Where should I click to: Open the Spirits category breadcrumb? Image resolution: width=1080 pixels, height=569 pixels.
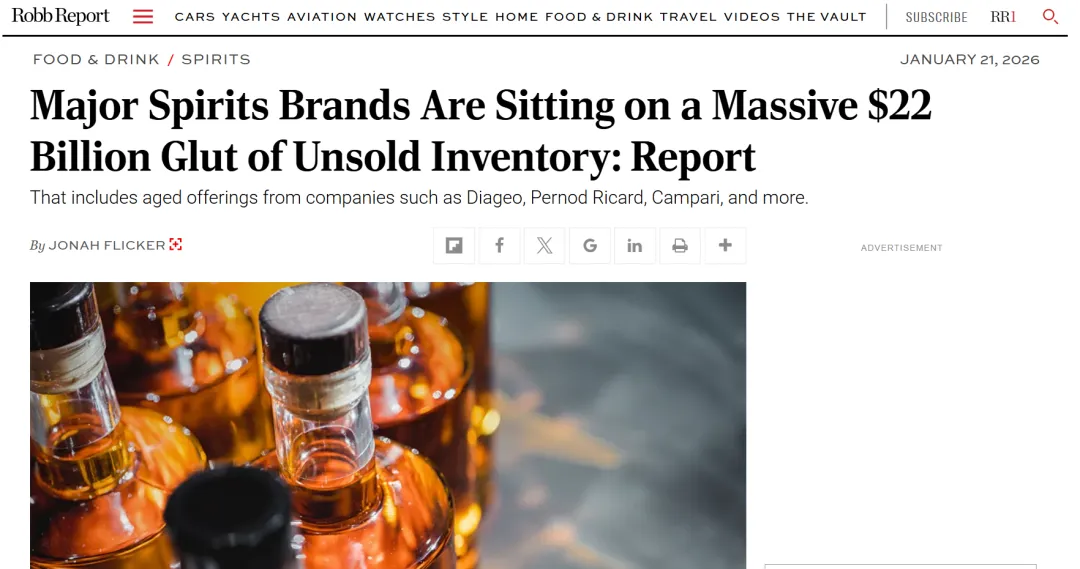(216, 60)
